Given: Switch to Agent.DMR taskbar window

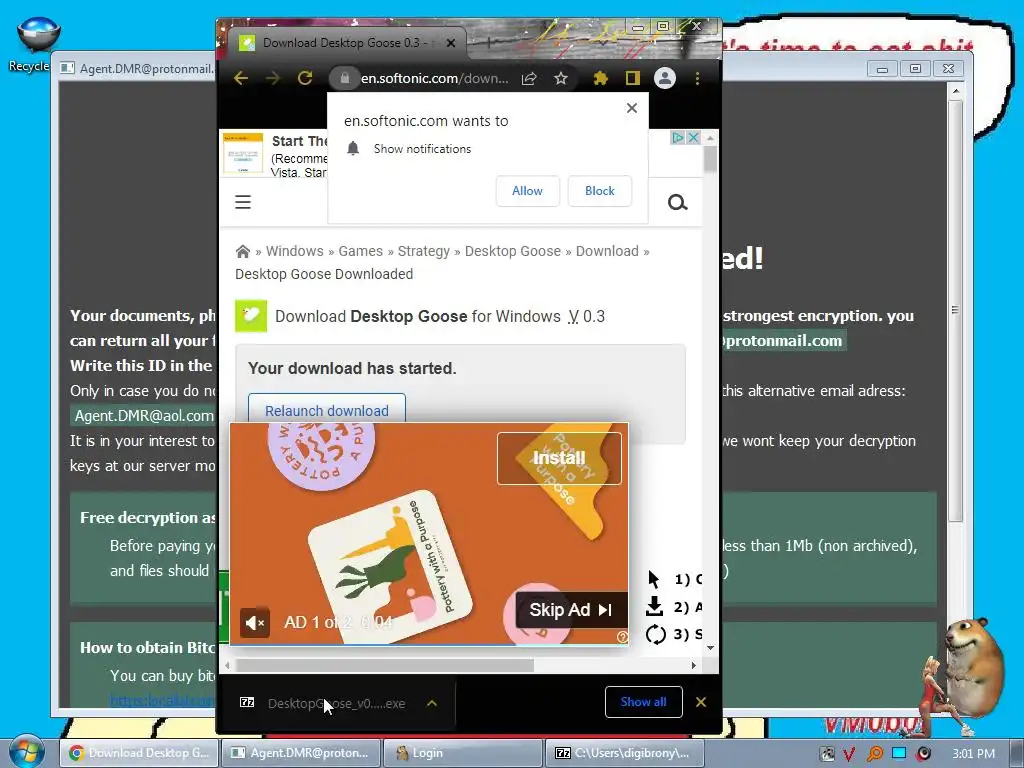Looking at the screenshot, I should 300,753.
